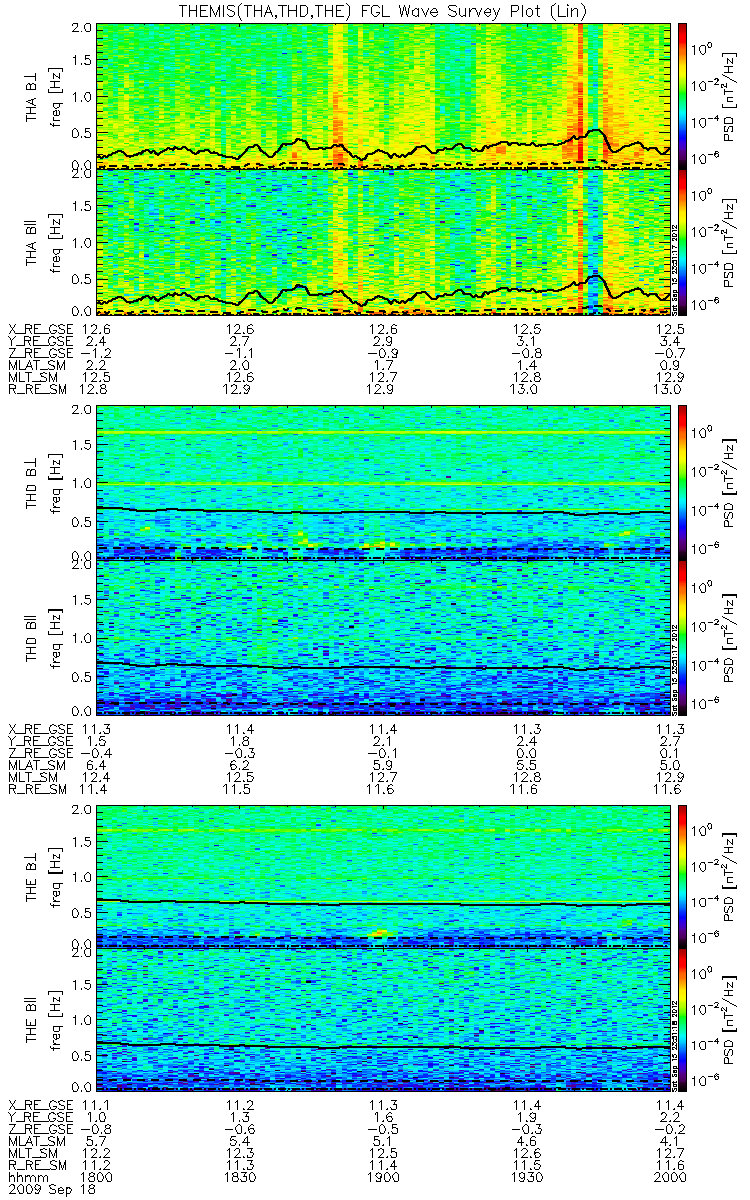Click the yellow 1.0 Hz line in THD B⊥ panel
The image size is (750, 1200).
(383, 484)
